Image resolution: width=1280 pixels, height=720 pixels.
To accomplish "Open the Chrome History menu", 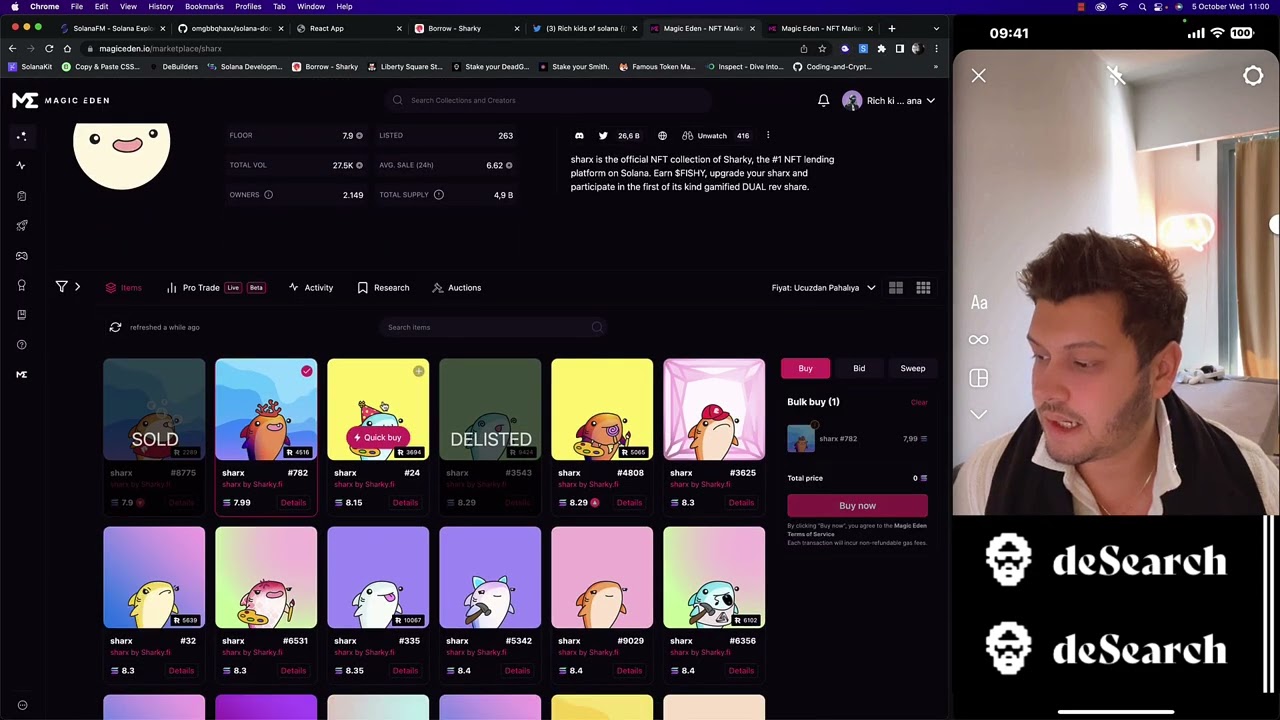I will 161,6.
